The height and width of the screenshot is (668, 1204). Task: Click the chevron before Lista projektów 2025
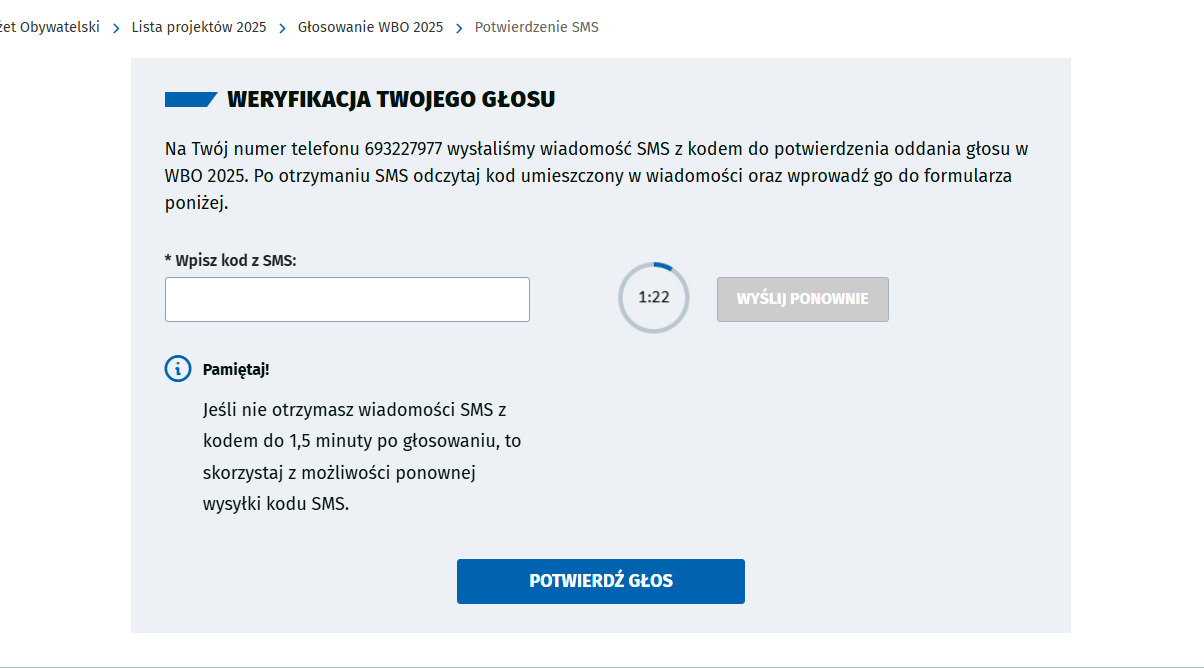click(116, 28)
